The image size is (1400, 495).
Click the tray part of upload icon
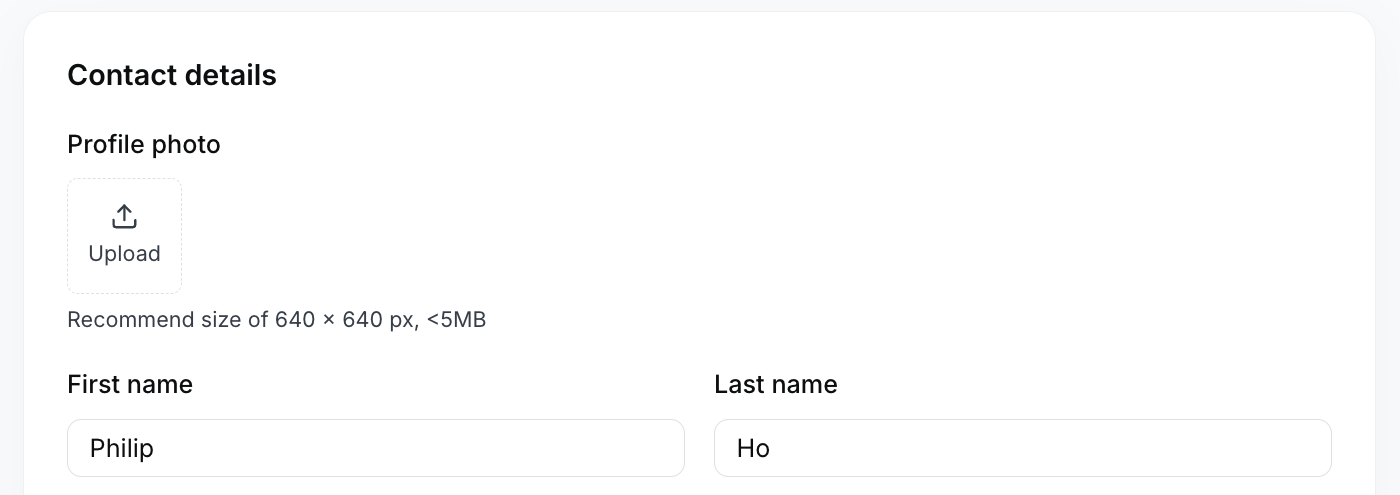[124, 225]
